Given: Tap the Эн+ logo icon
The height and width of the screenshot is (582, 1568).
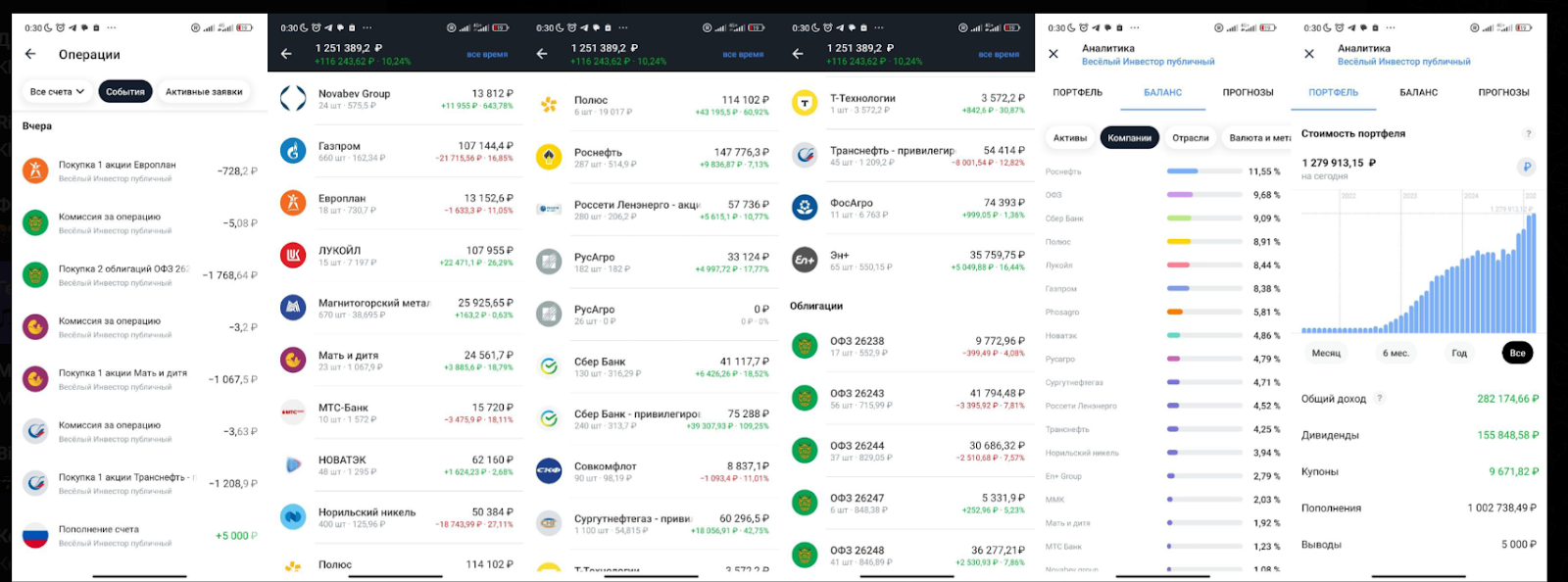Looking at the screenshot, I should pos(805,260).
